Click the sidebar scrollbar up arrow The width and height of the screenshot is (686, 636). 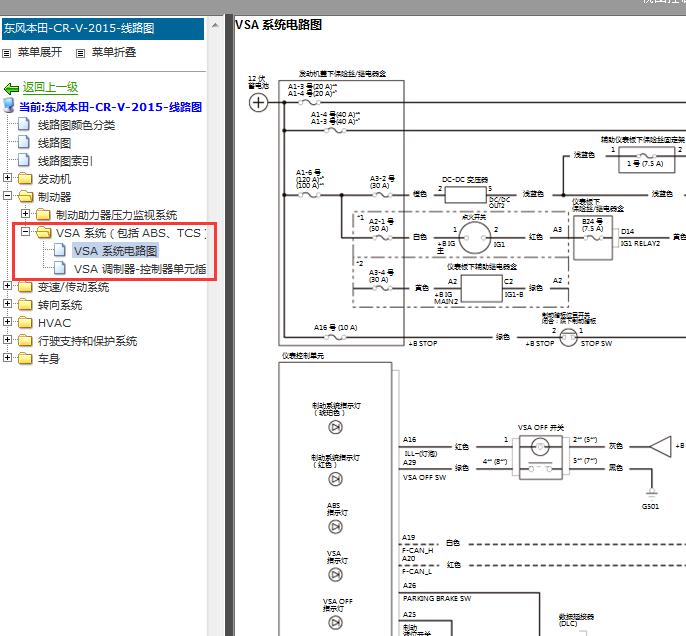point(215,25)
